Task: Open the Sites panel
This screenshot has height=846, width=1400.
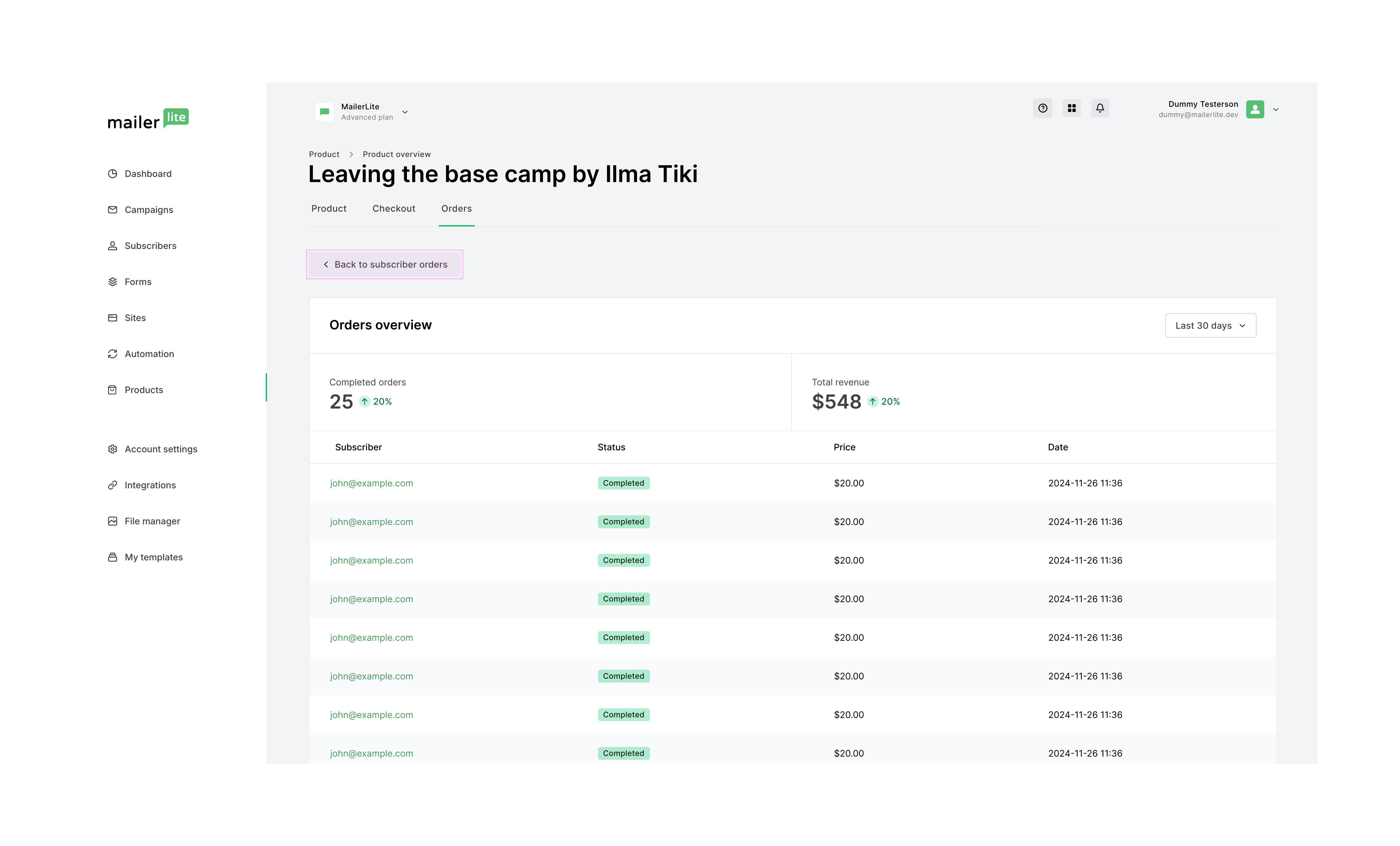Action: point(135,317)
